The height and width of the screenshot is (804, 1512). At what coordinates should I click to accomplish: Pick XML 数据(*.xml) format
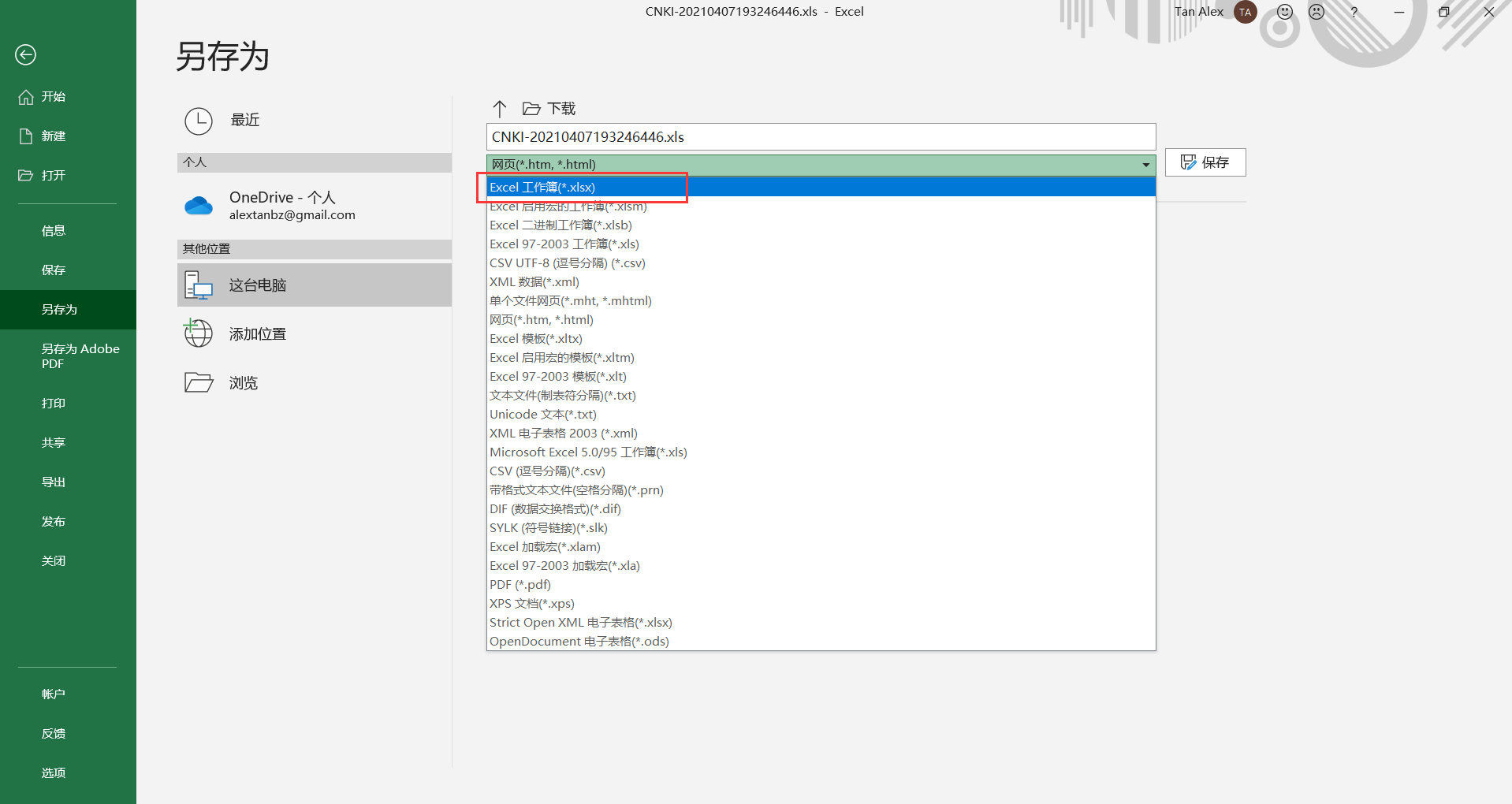[x=821, y=282]
